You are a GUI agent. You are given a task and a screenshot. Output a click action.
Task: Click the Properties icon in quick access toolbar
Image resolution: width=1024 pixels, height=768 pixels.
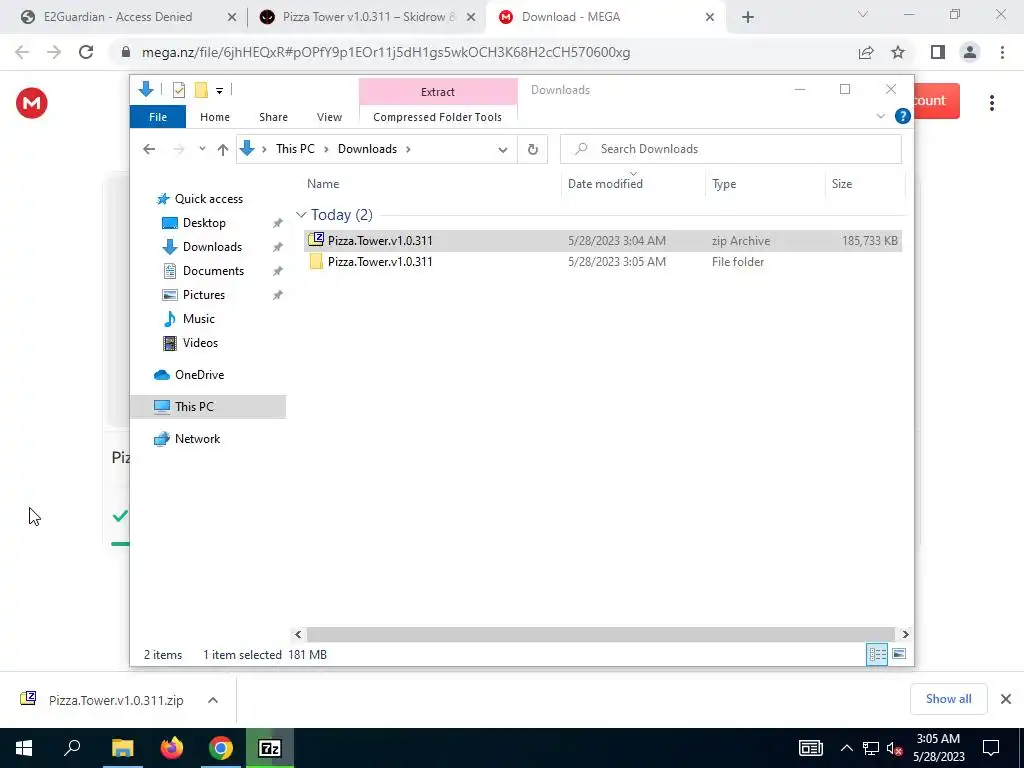pyautogui.click(x=178, y=90)
